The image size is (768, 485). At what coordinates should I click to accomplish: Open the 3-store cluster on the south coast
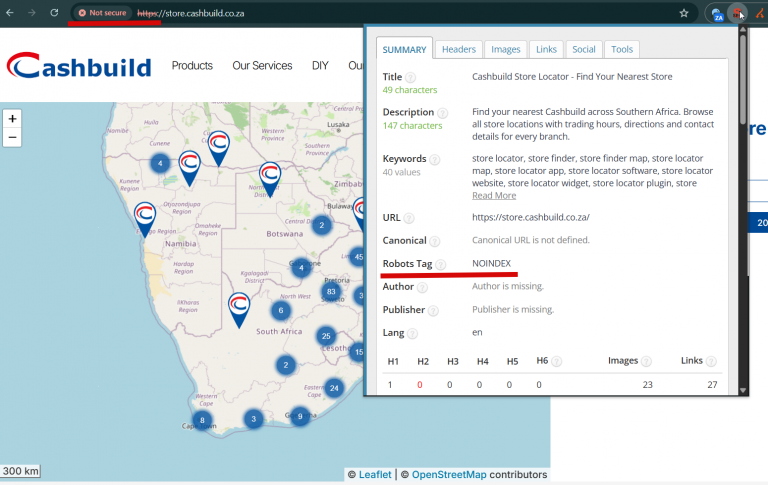(x=254, y=419)
